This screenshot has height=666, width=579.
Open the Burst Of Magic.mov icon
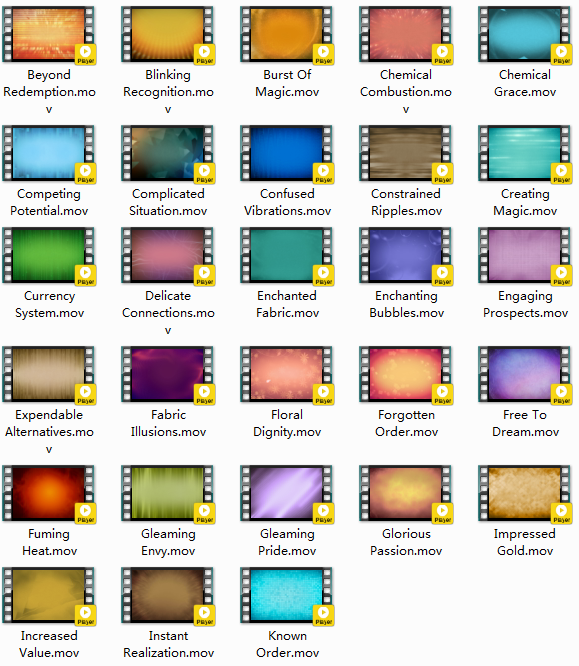click(287, 35)
